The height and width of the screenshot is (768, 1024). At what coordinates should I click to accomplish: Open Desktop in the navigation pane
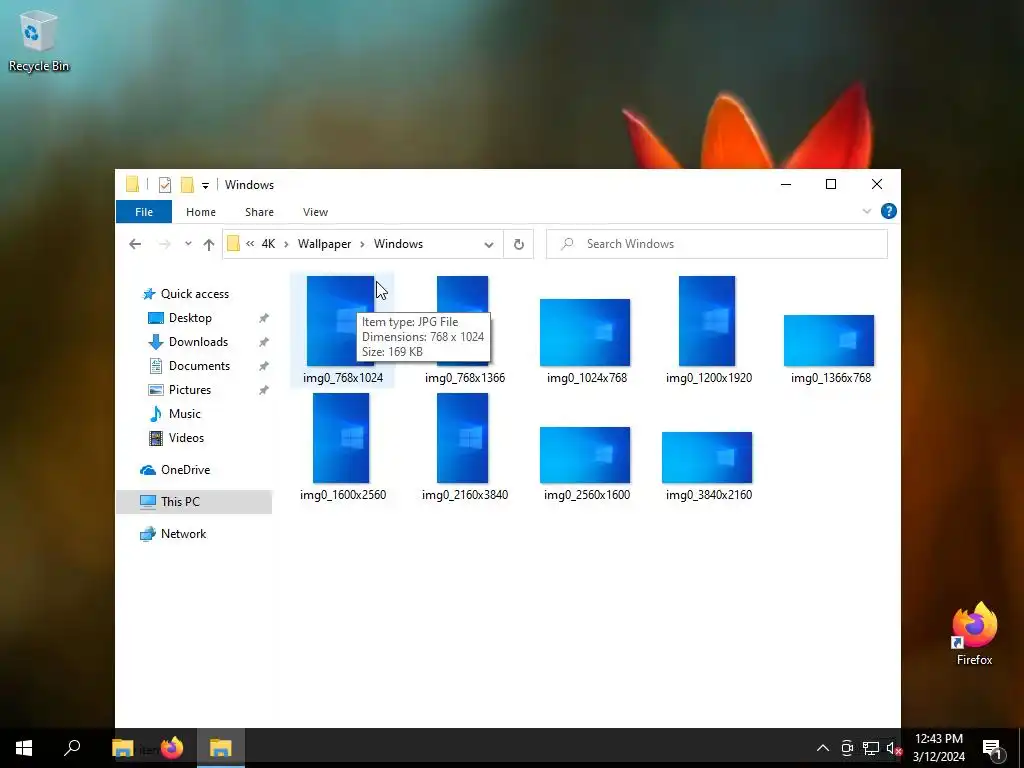(x=190, y=318)
